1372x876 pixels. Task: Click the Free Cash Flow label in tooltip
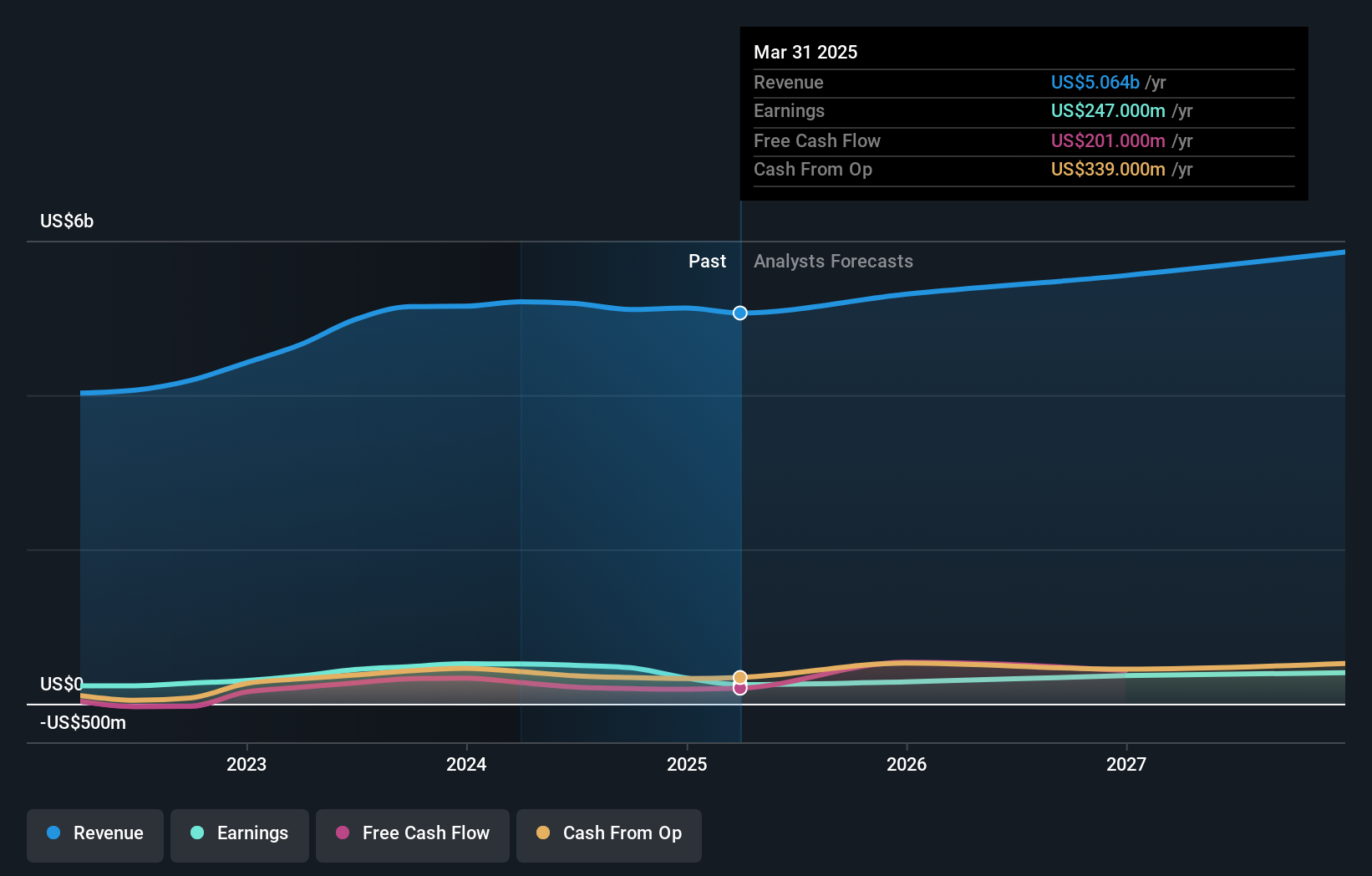pyautogui.click(x=816, y=140)
